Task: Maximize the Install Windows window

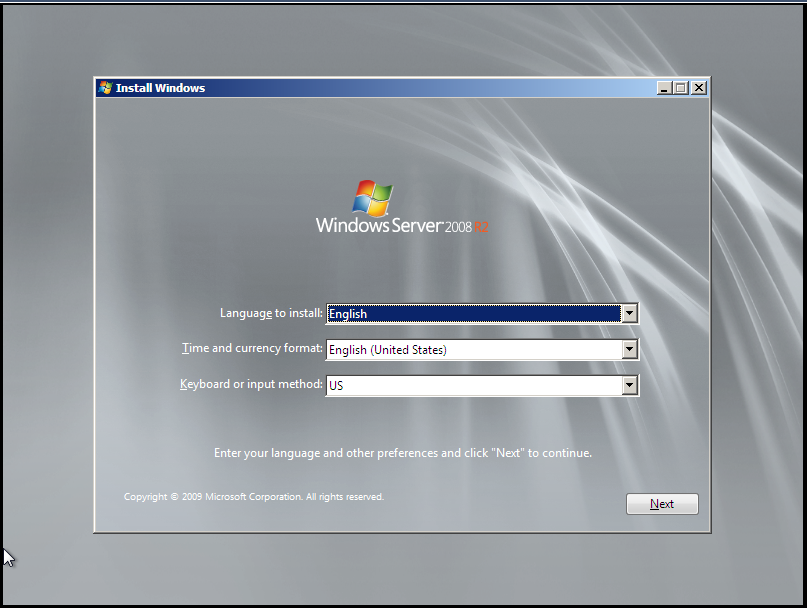Action: pyautogui.click(x=682, y=88)
